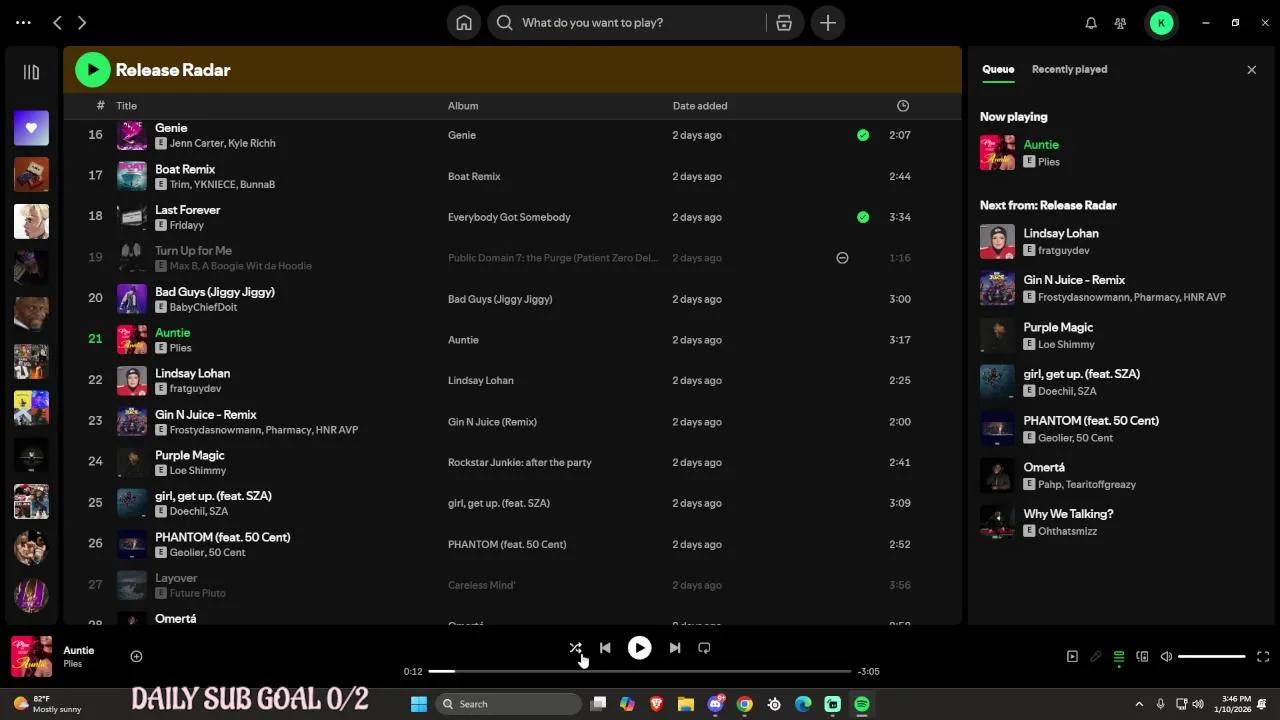
Task: Click Plies artist in Now playing queue
Action: (1049, 162)
